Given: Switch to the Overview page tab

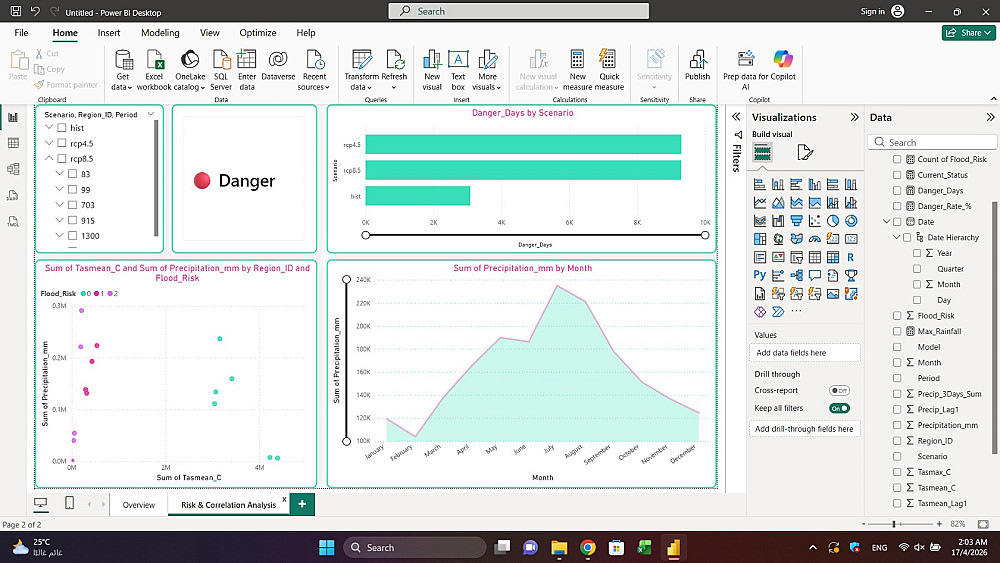Looking at the screenshot, I should [138, 505].
